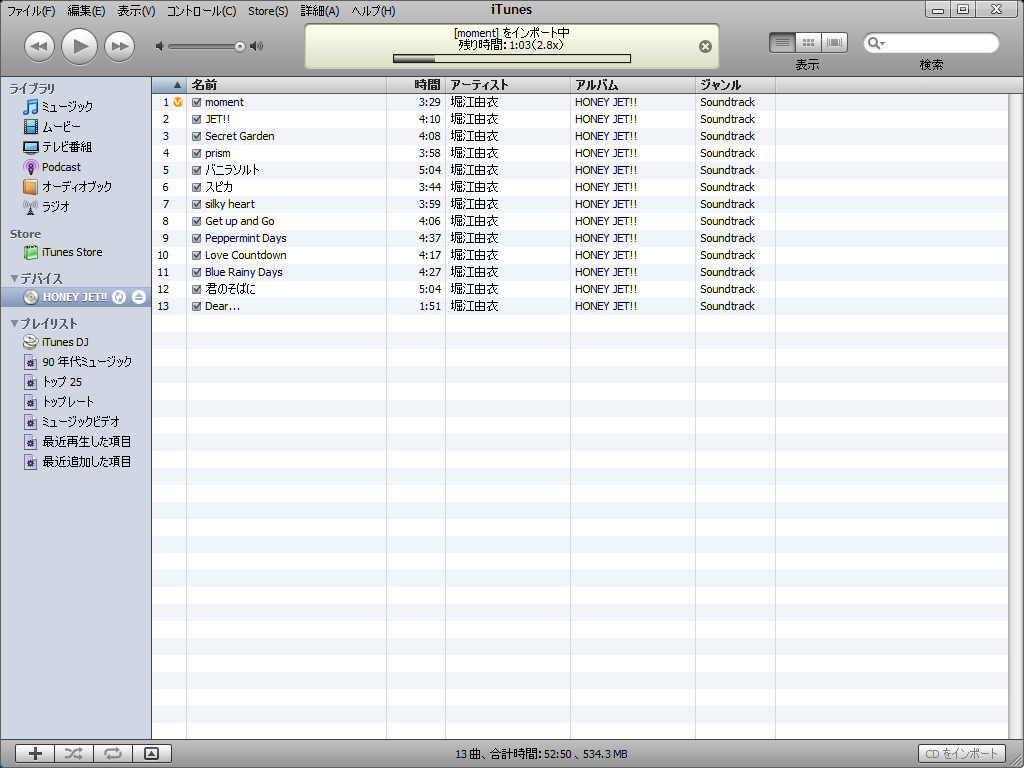The width and height of the screenshot is (1024, 768).
Task: Click the CD をインポート button
Action: click(x=962, y=754)
